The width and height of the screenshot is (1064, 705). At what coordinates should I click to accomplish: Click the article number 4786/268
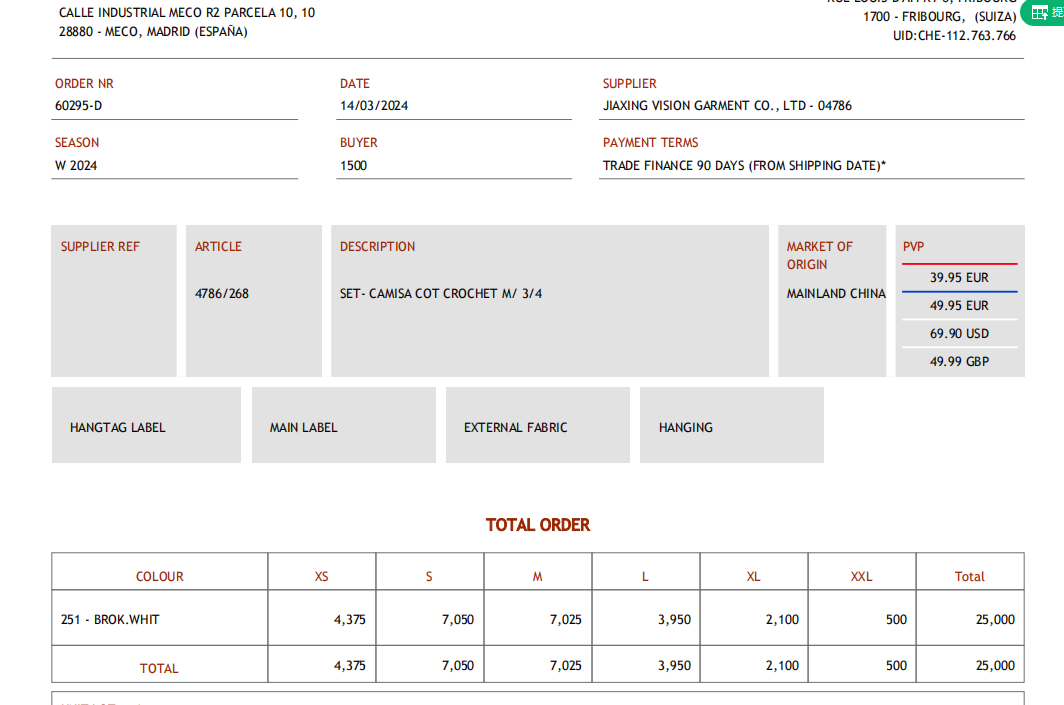tap(222, 294)
